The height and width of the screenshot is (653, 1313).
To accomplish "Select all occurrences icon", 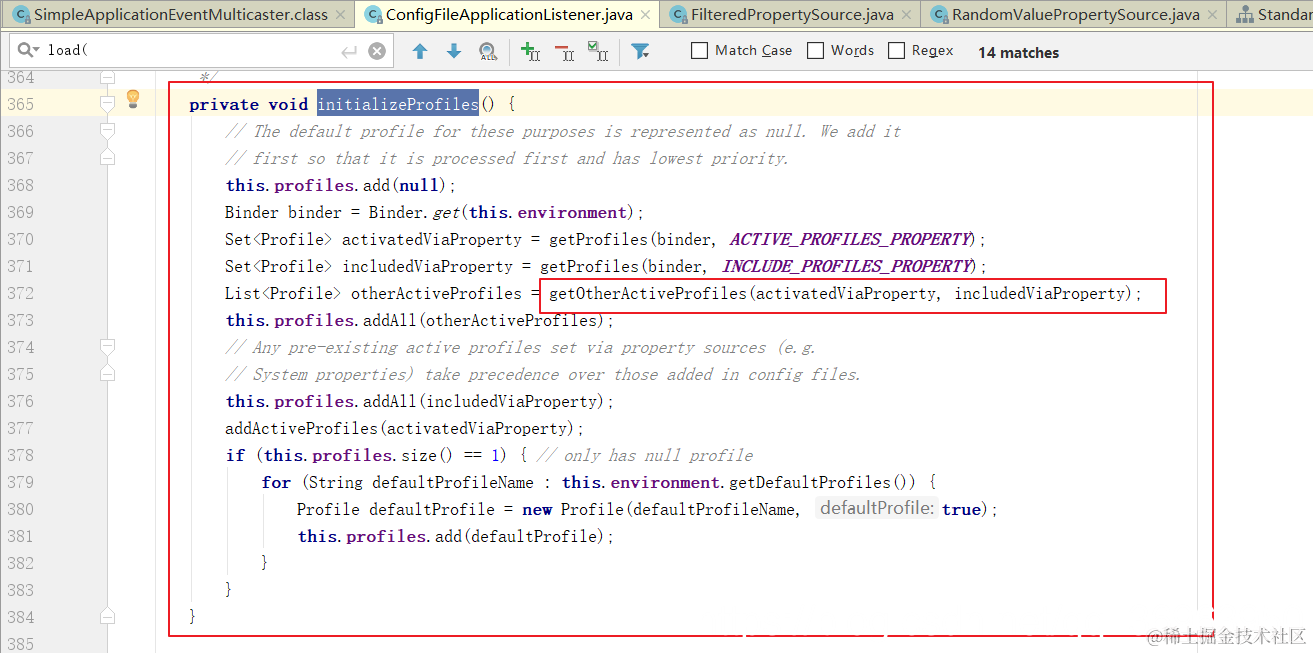I will pos(598,51).
